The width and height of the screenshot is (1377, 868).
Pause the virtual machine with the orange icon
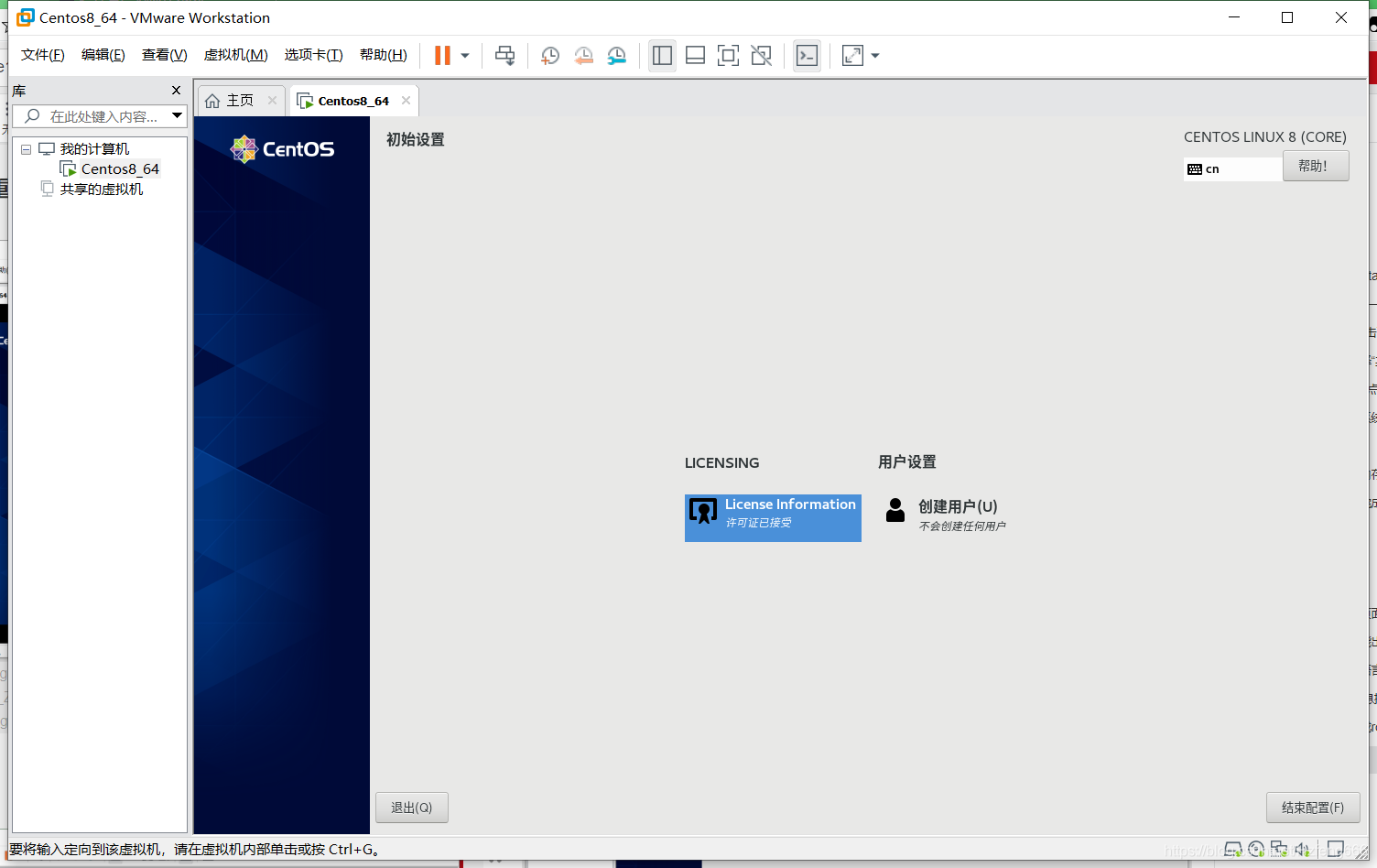point(442,56)
